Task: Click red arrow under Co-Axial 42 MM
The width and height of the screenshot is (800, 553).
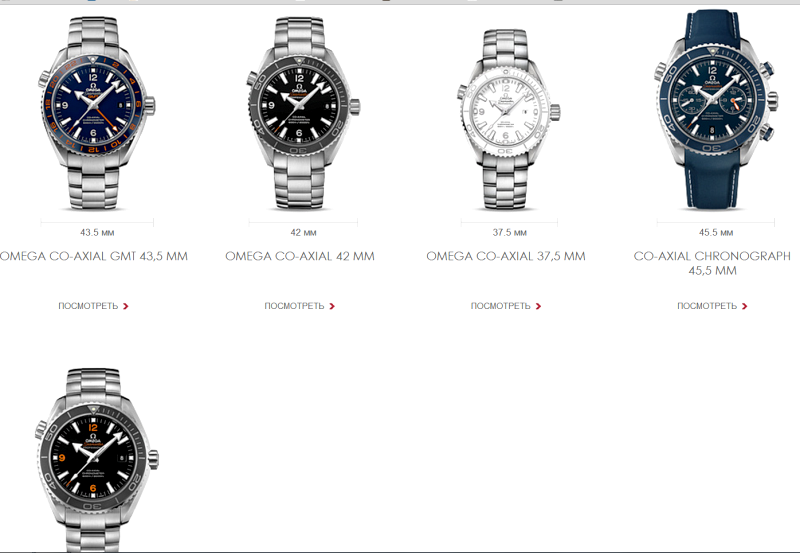Action: (332, 306)
